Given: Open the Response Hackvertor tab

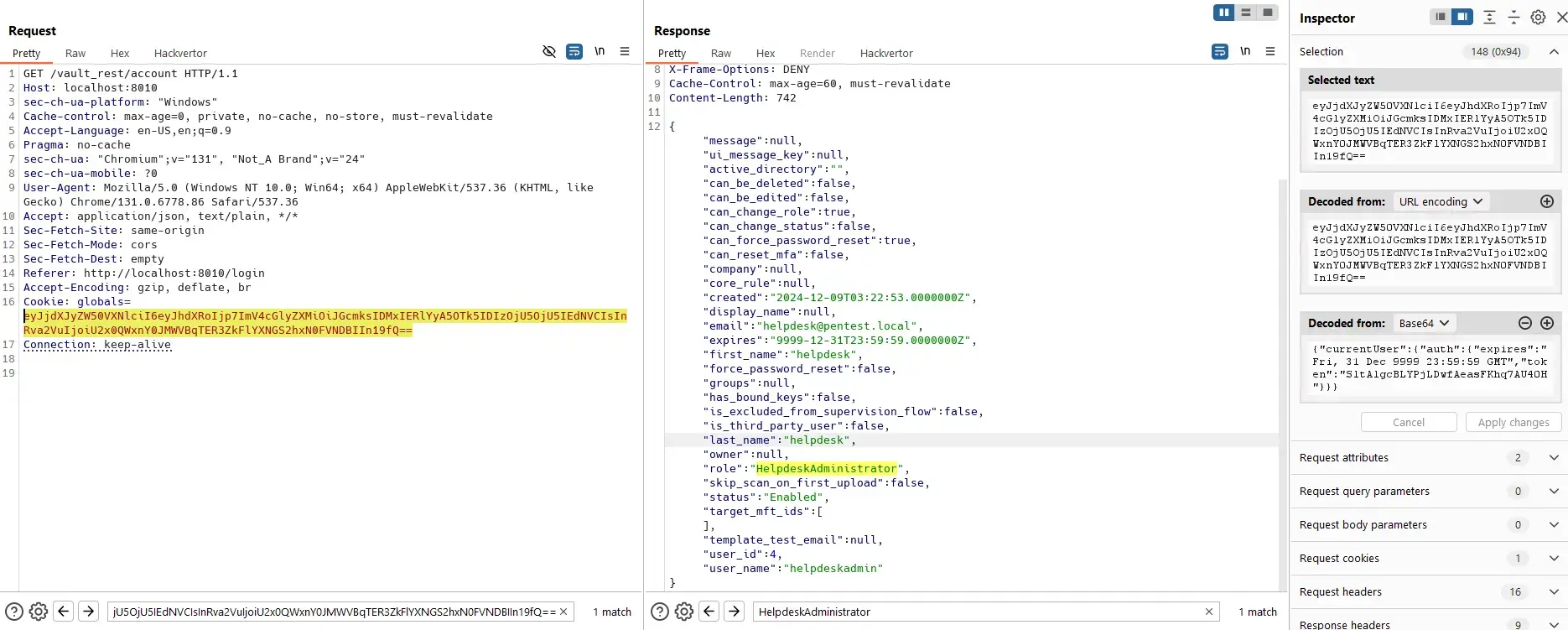Looking at the screenshot, I should coord(886,53).
